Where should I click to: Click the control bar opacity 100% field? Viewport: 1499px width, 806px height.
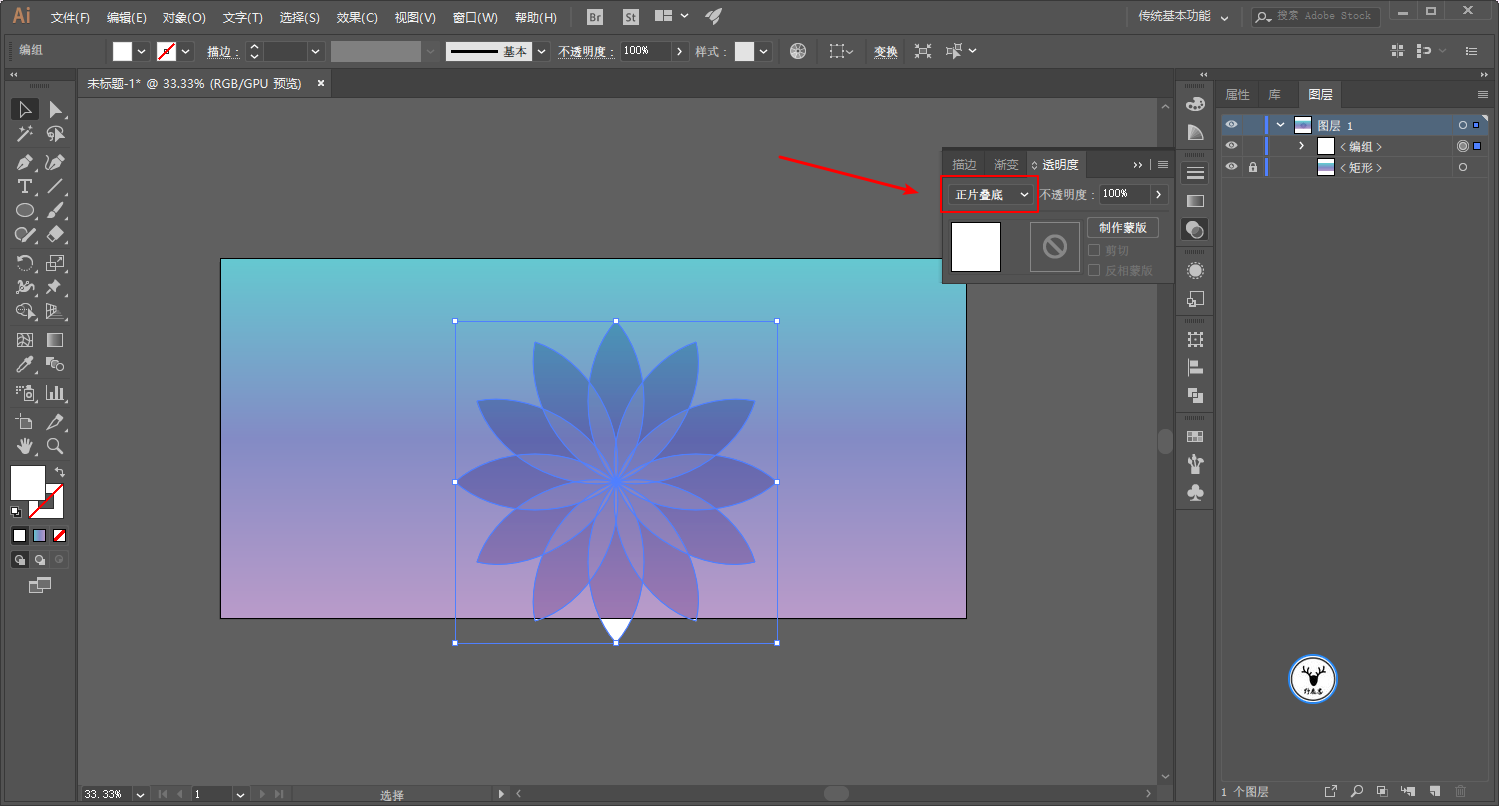646,51
